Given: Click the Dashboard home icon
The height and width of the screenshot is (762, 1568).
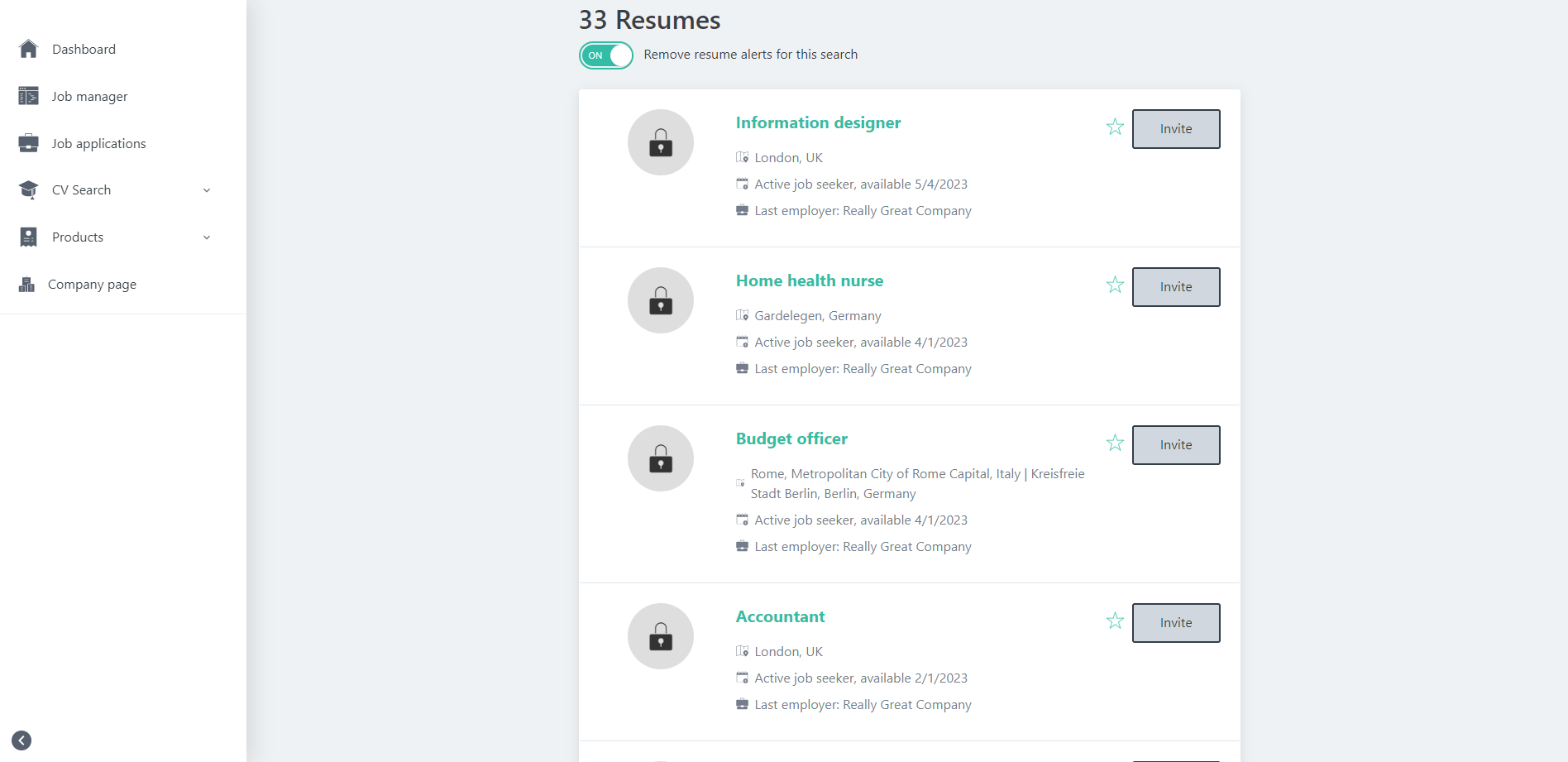Looking at the screenshot, I should [x=28, y=50].
